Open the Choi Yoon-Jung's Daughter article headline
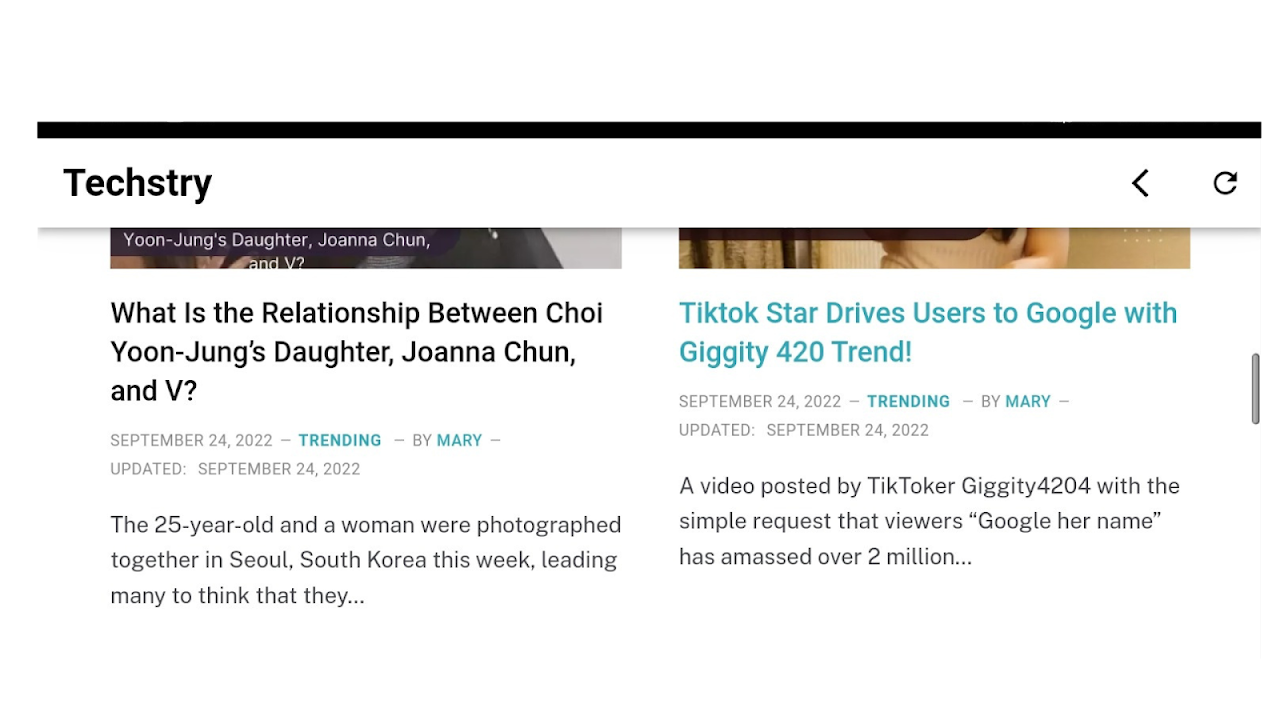The image size is (1280, 720). click(356, 352)
